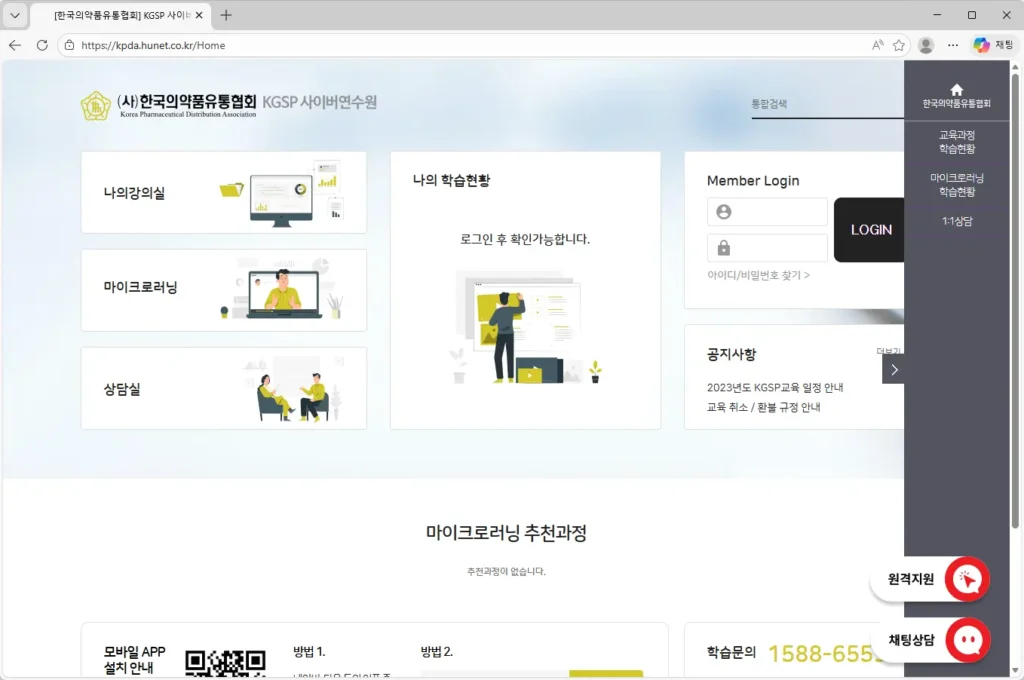Open the tab list dropdown arrow
The height and width of the screenshot is (680, 1024).
coord(15,15)
